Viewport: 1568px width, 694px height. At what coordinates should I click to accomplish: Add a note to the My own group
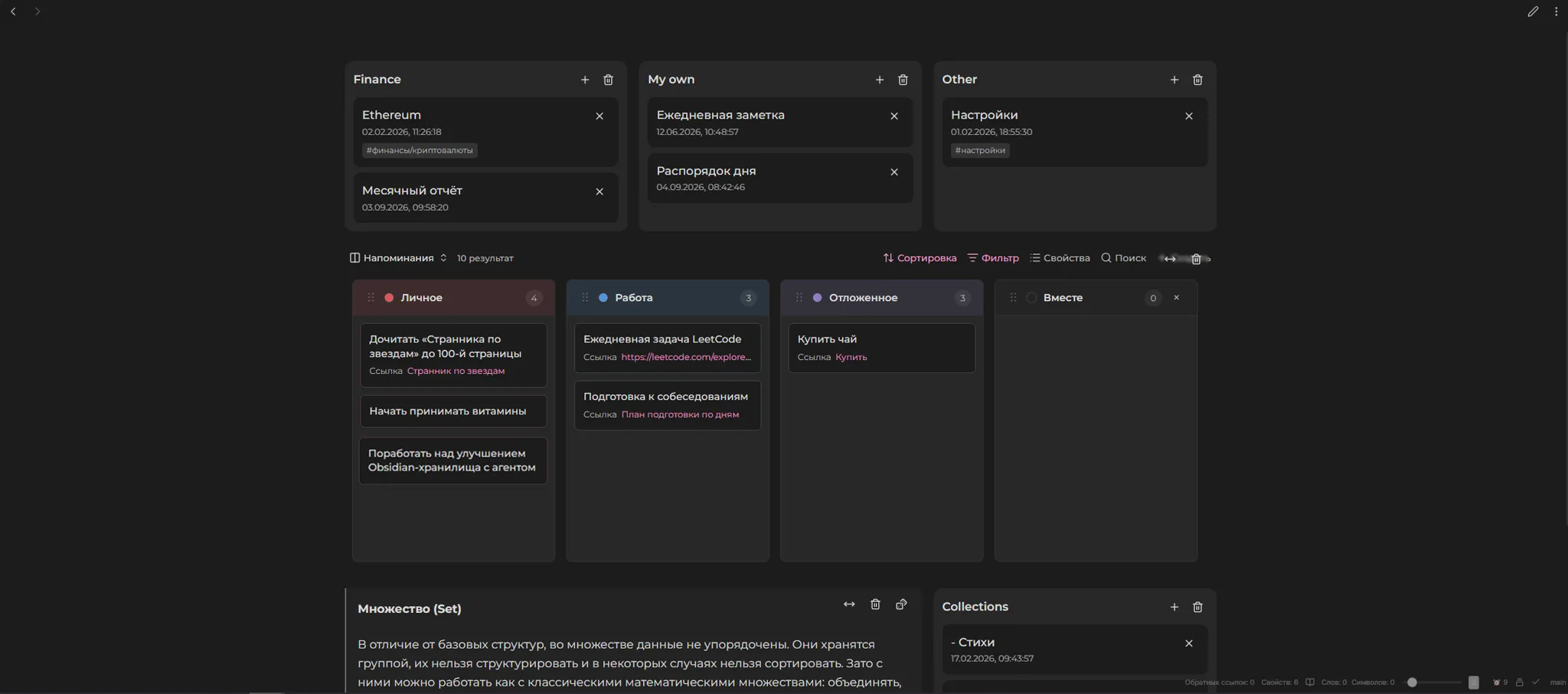pos(880,80)
